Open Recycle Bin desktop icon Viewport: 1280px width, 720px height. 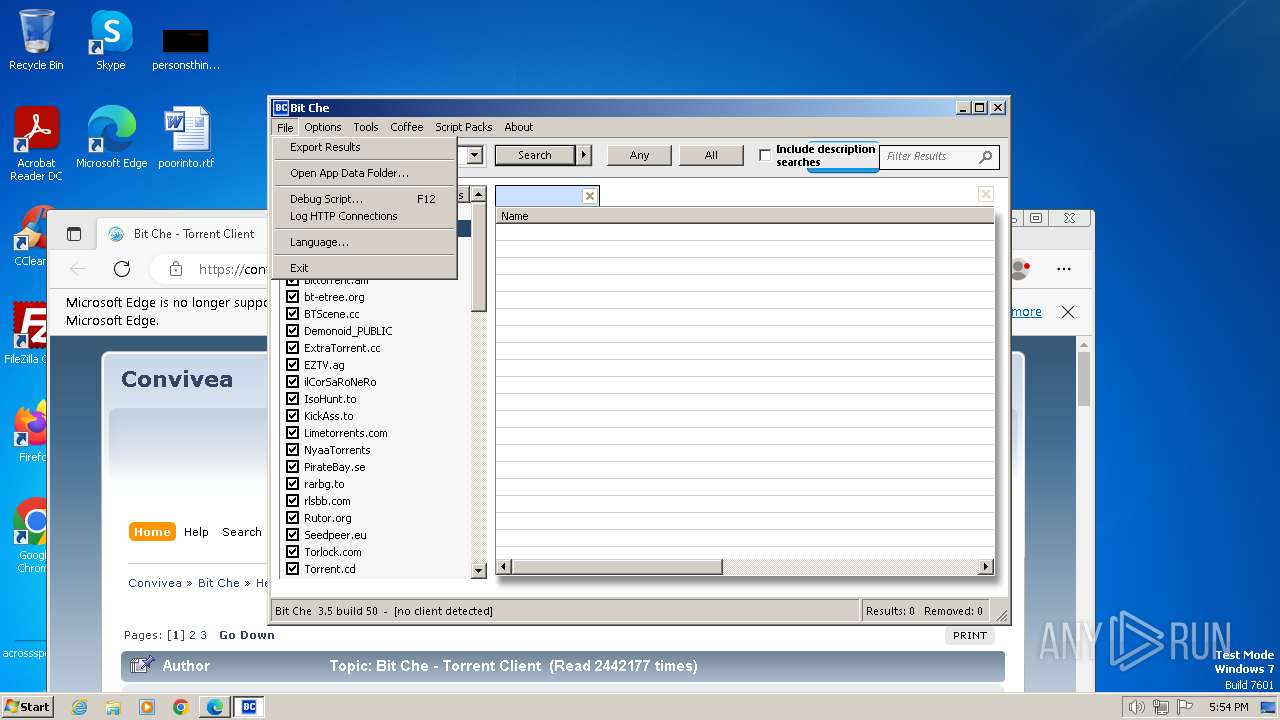(x=36, y=41)
